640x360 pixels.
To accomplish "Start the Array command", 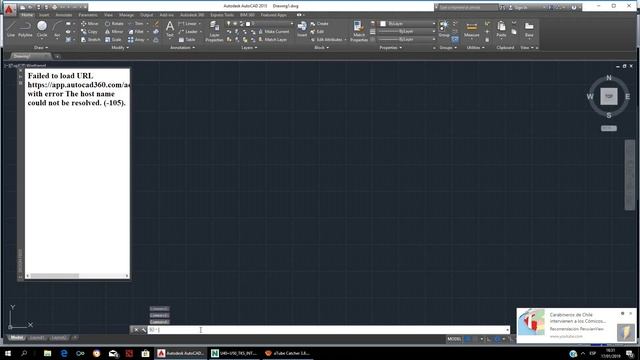I will pyautogui.click(x=136, y=40).
